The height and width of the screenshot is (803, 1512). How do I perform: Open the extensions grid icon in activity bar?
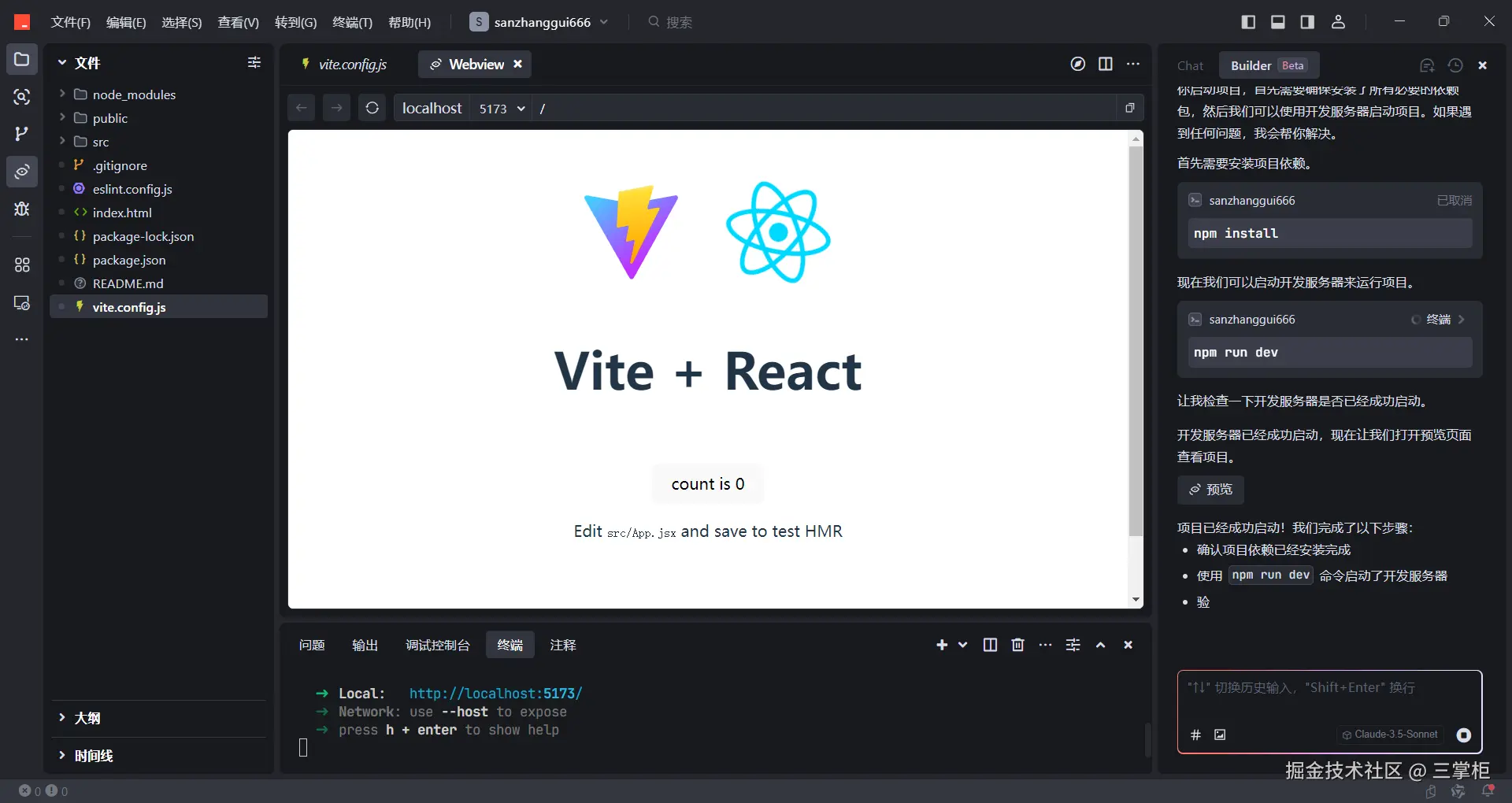[22, 265]
